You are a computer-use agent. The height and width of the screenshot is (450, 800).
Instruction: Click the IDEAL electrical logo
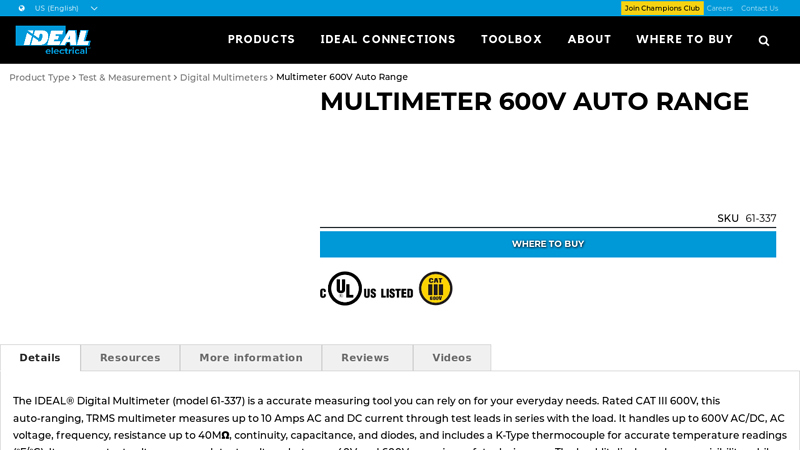(53, 40)
